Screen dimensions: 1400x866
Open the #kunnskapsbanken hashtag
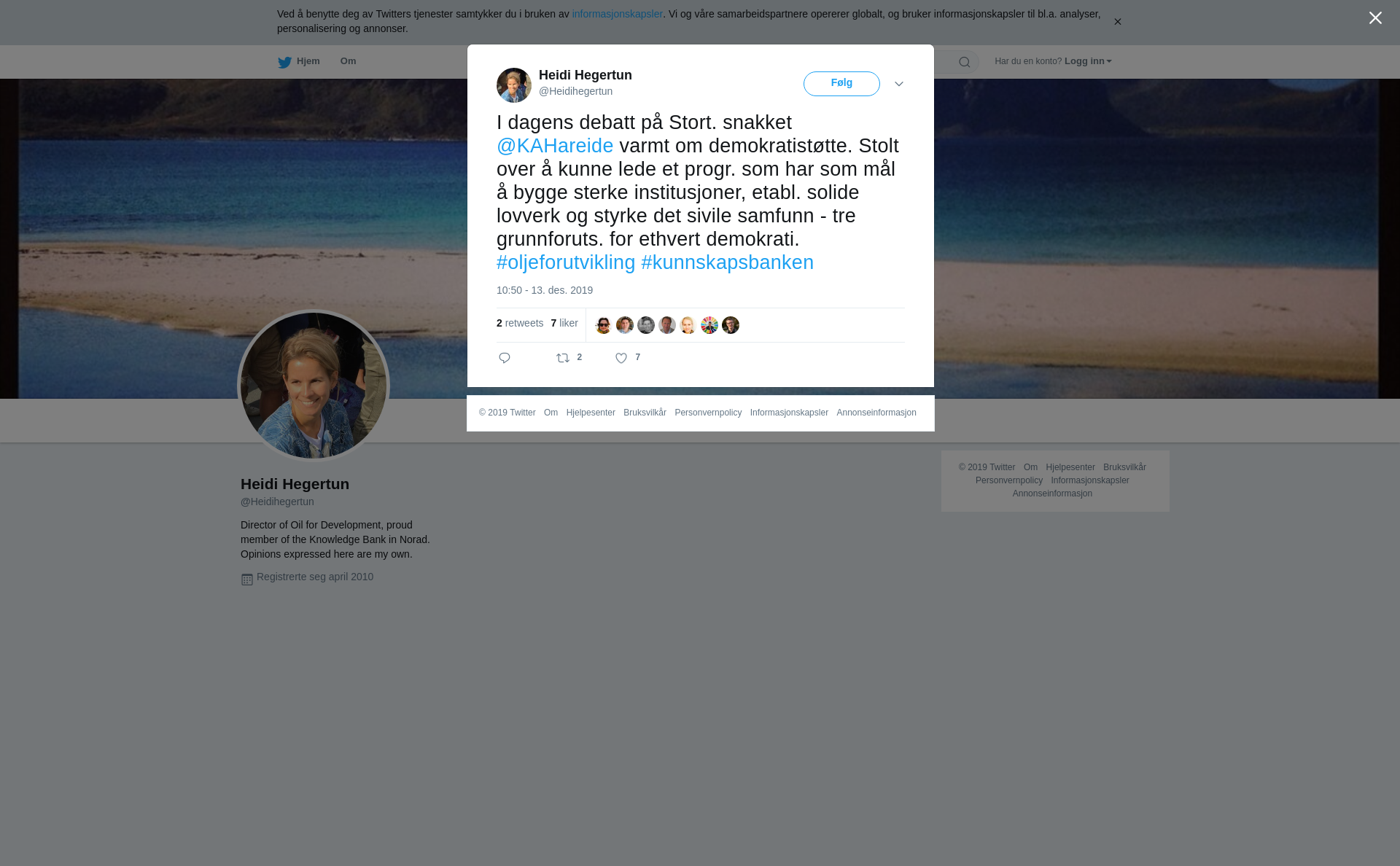pos(727,262)
